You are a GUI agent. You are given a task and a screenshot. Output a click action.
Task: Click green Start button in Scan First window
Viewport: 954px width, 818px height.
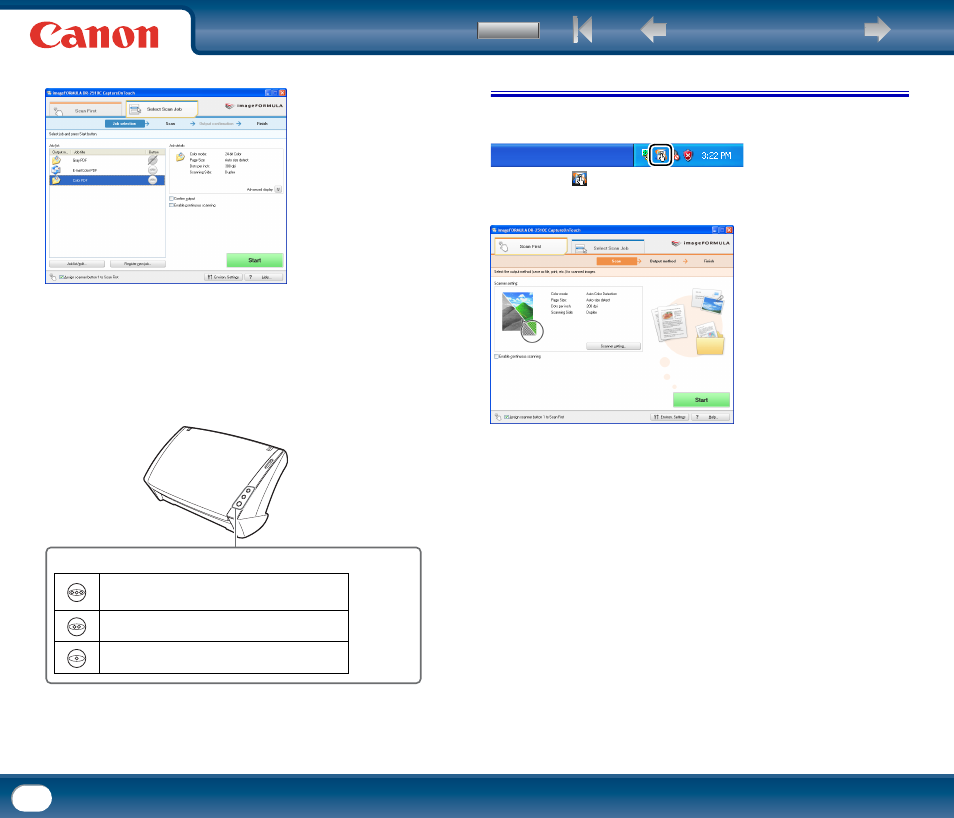(701, 400)
